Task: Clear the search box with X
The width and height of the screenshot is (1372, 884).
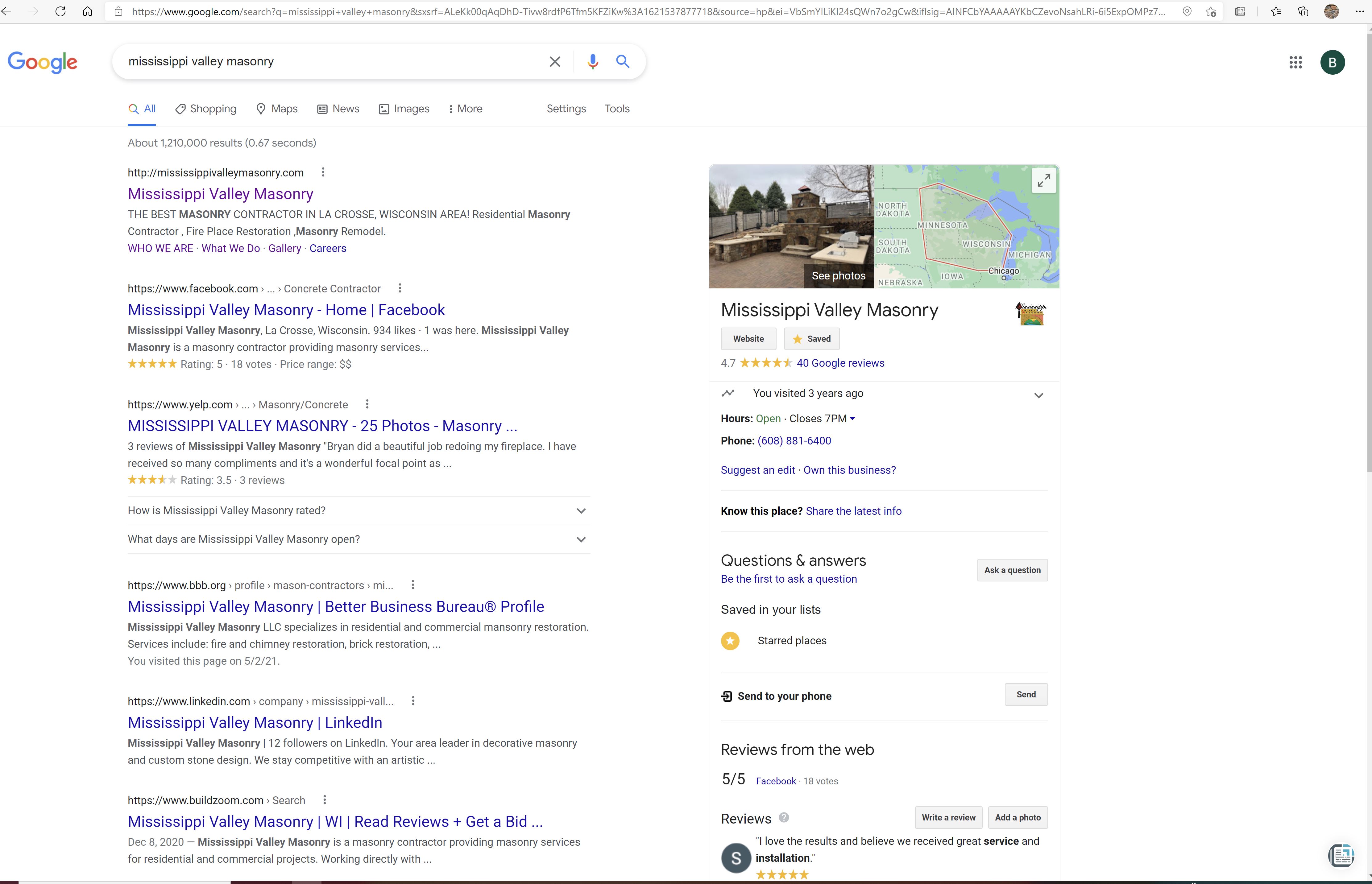Action: (x=554, y=61)
